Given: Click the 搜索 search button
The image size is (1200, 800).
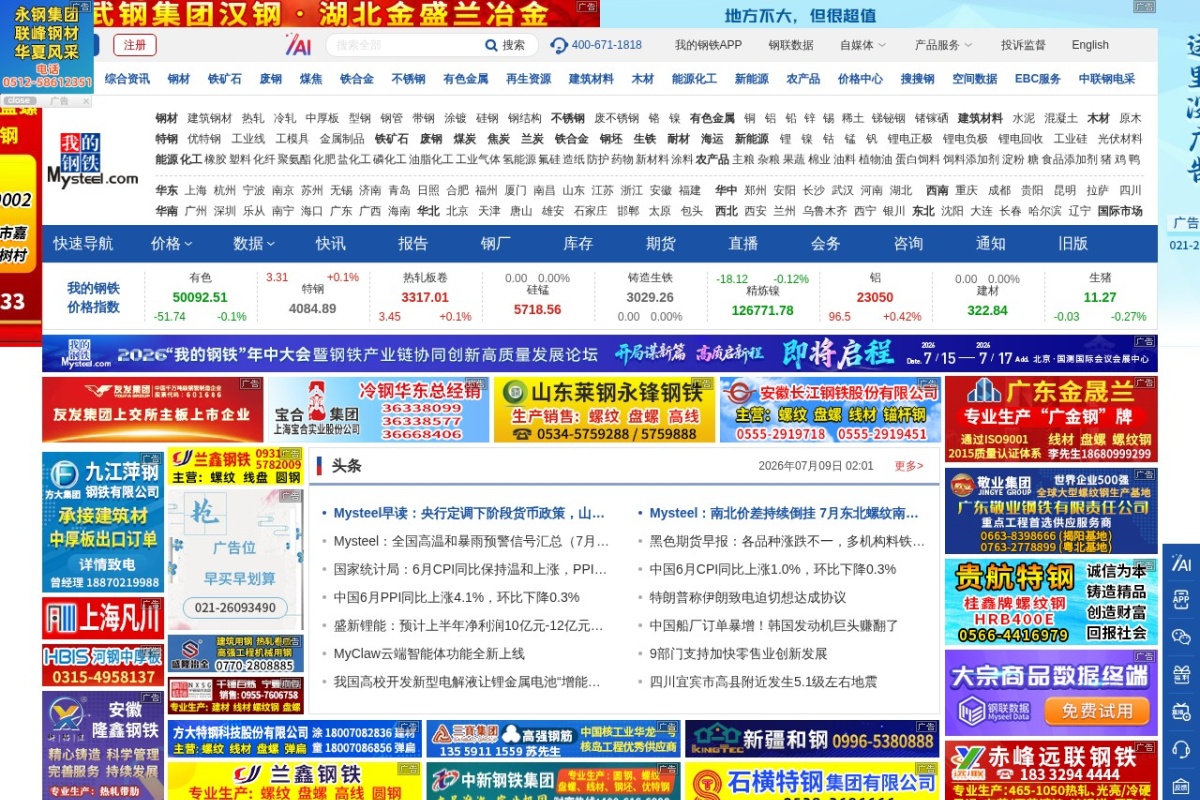Looking at the screenshot, I should (x=513, y=45).
